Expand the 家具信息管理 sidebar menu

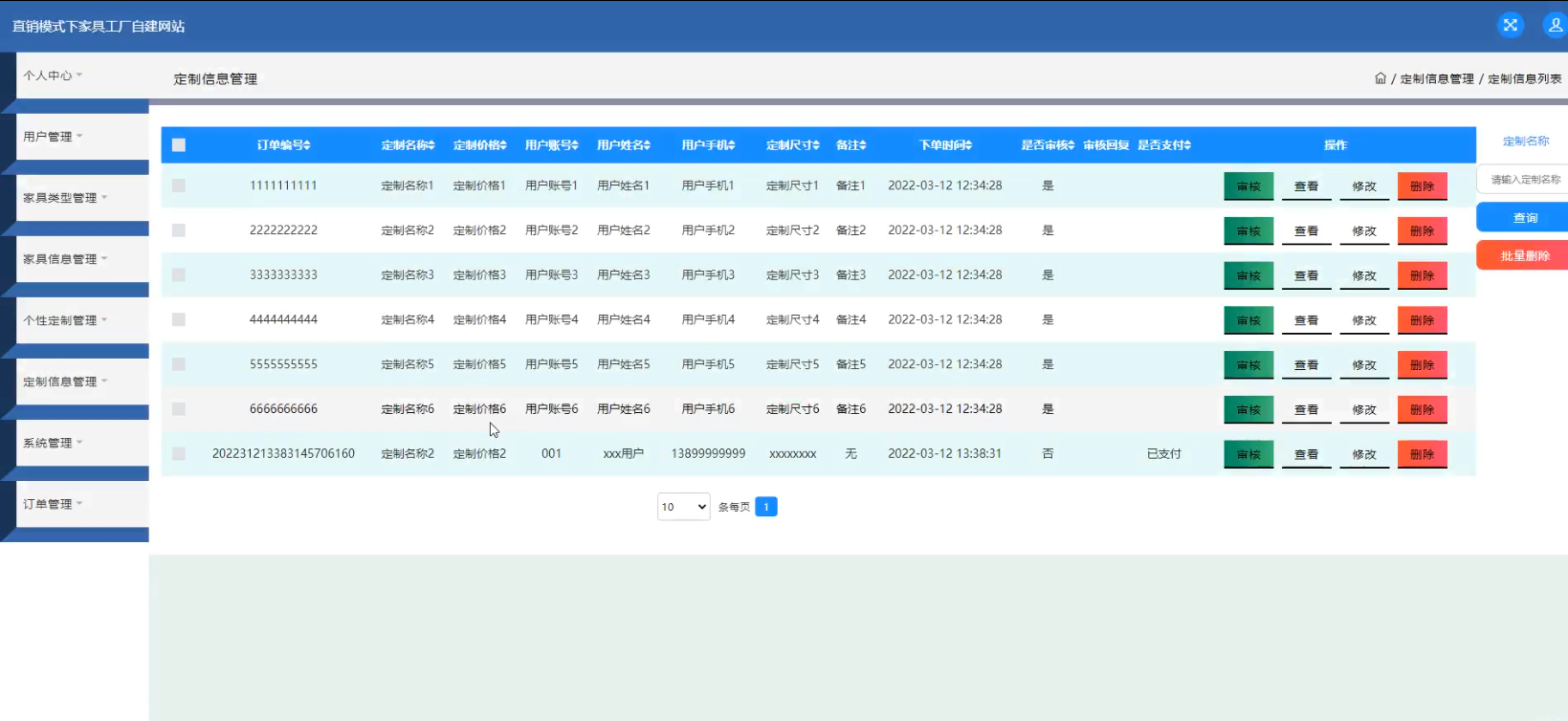82,259
